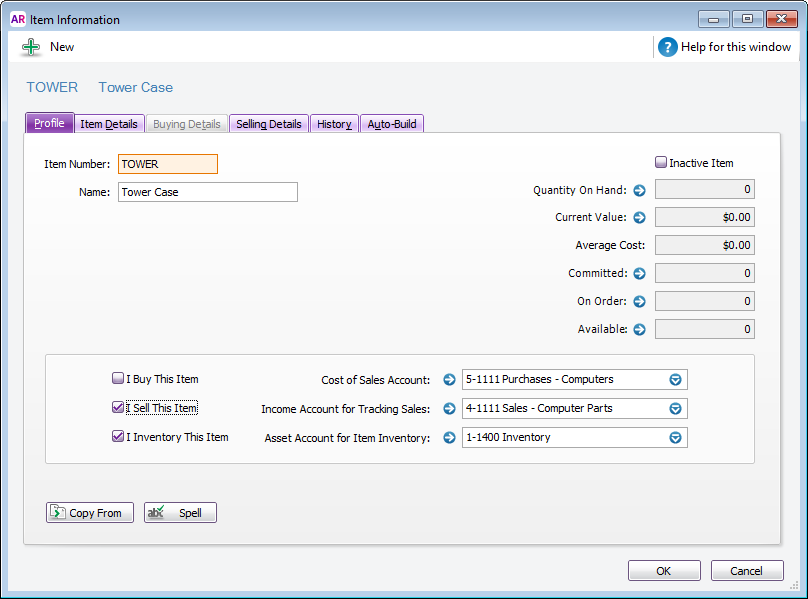Click the On Order zoom arrow
This screenshot has height=599, width=808.
(640, 301)
